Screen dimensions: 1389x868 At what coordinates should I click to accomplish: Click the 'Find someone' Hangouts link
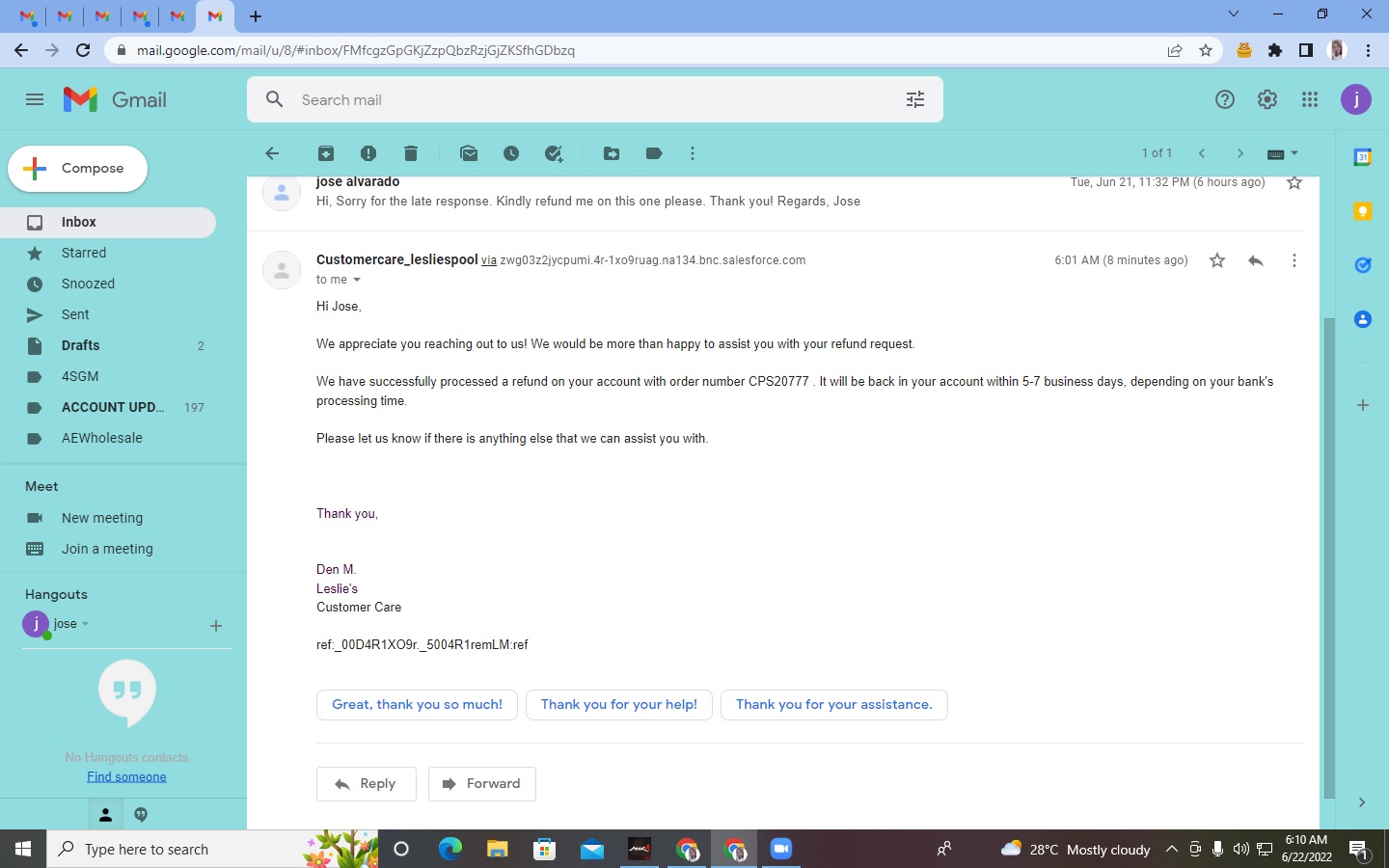coord(126,776)
